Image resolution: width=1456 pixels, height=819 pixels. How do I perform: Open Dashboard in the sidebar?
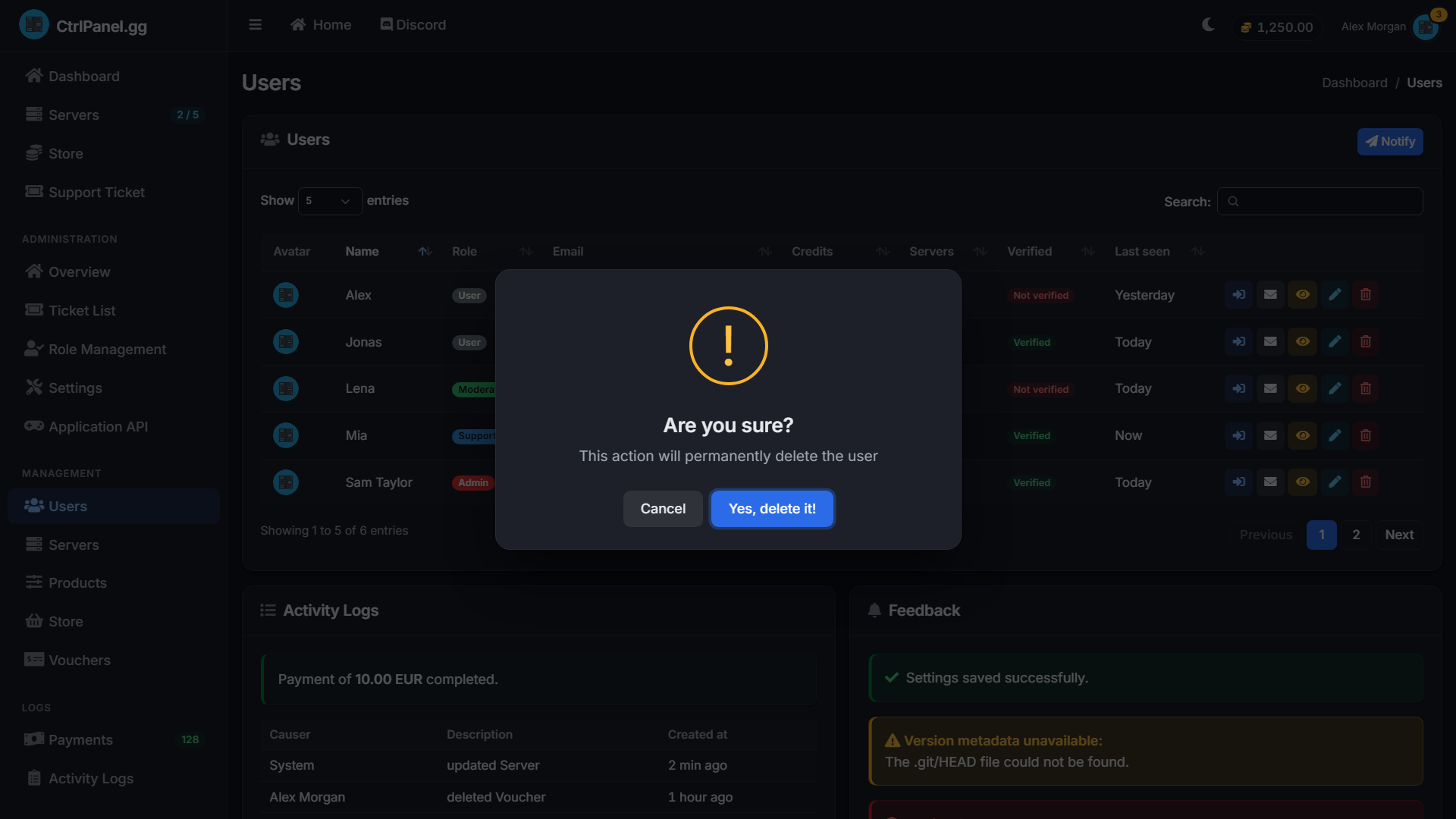point(114,77)
